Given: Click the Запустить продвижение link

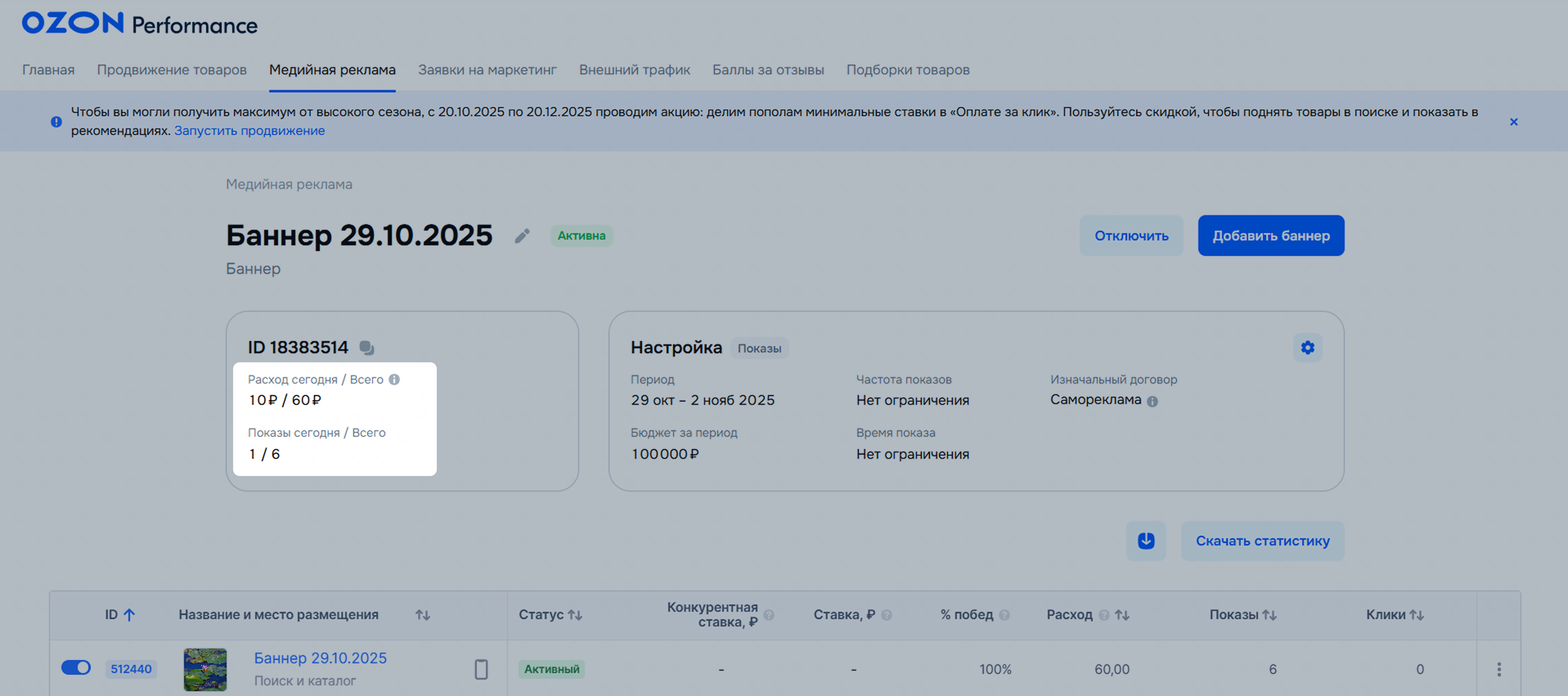Looking at the screenshot, I should click(249, 131).
